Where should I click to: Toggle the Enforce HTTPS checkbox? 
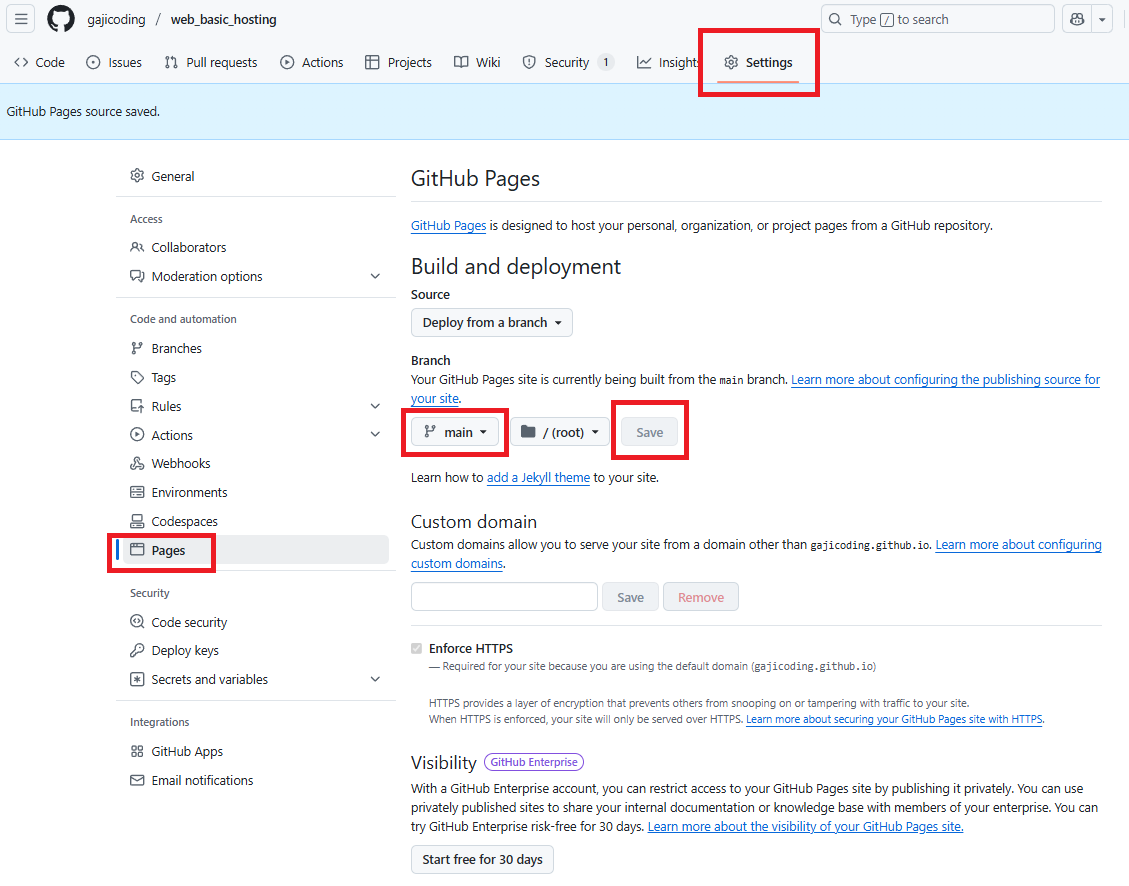pyautogui.click(x=416, y=648)
